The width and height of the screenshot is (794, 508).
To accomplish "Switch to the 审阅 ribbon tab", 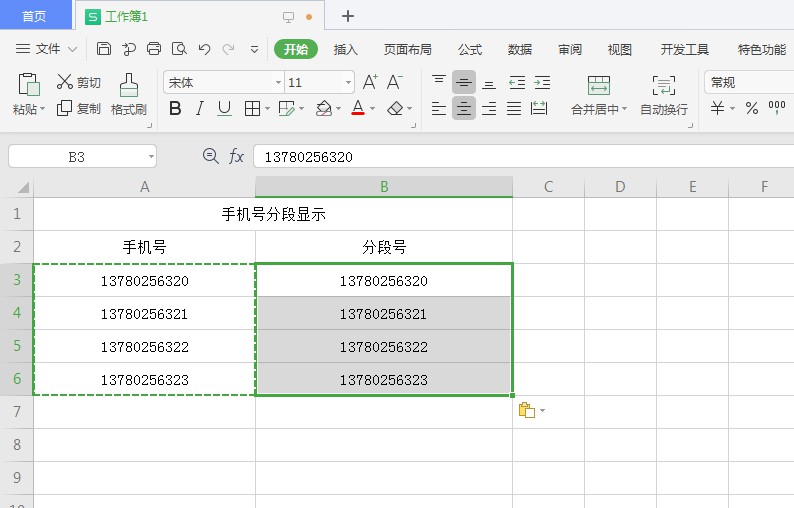I will (570, 49).
